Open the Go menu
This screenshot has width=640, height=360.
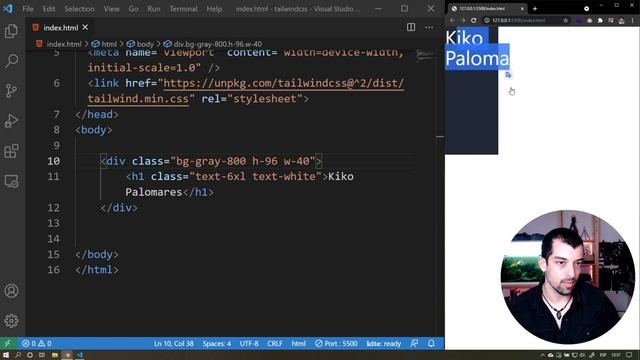pos(133,9)
